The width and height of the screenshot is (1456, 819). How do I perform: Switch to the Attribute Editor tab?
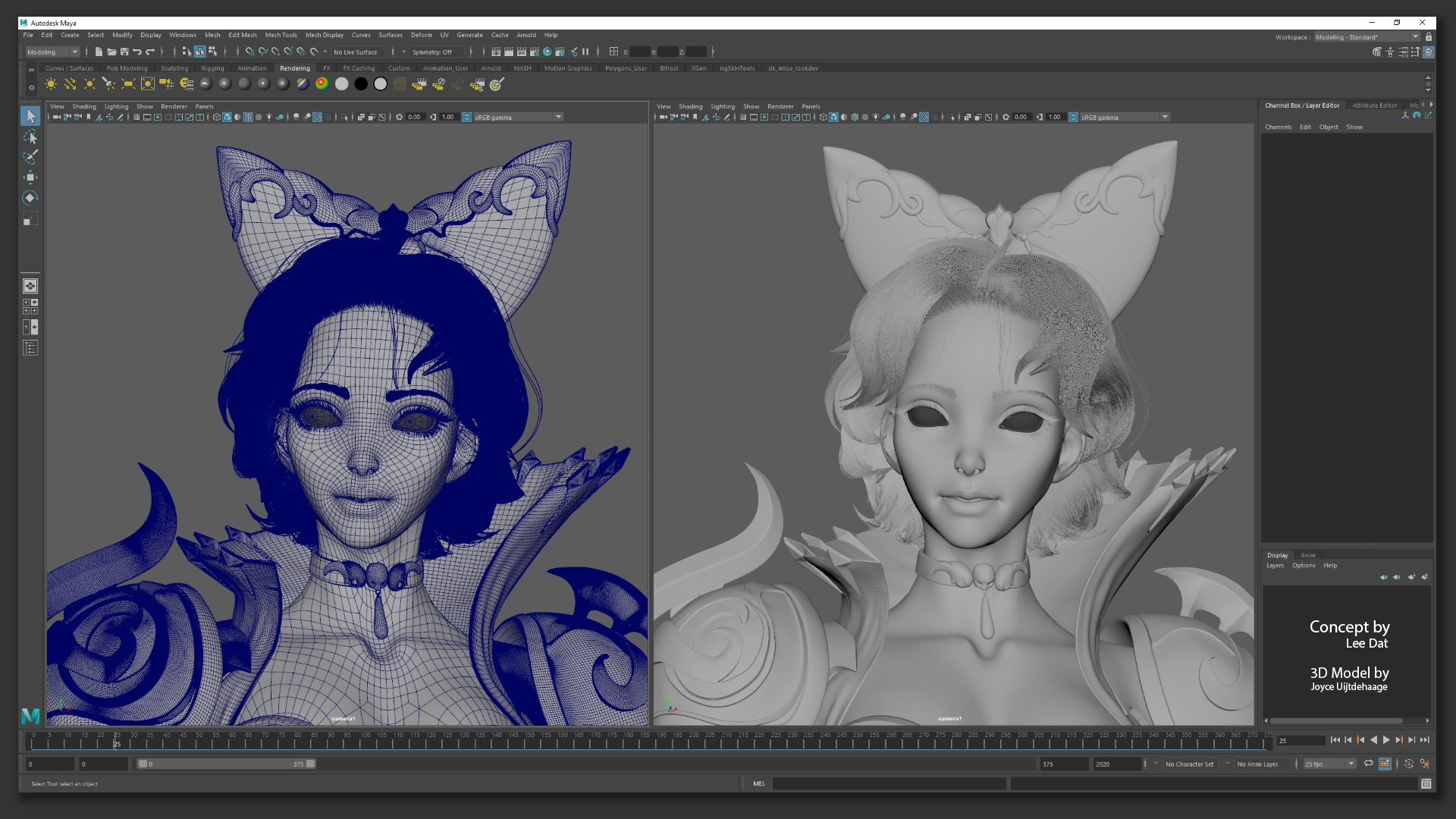pyautogui.click(x=1374, y=105)
